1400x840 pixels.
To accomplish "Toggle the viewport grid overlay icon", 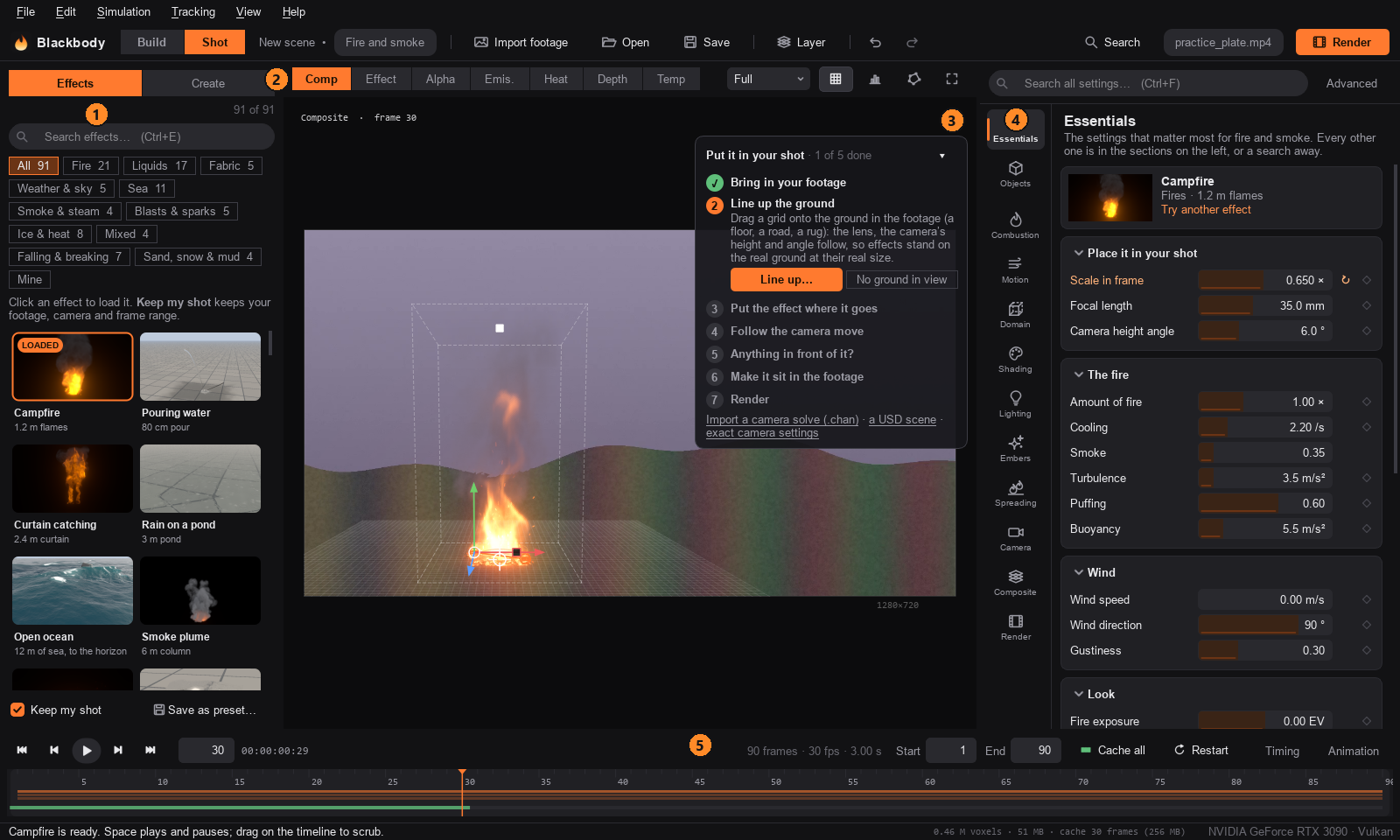I will (836, 79).
